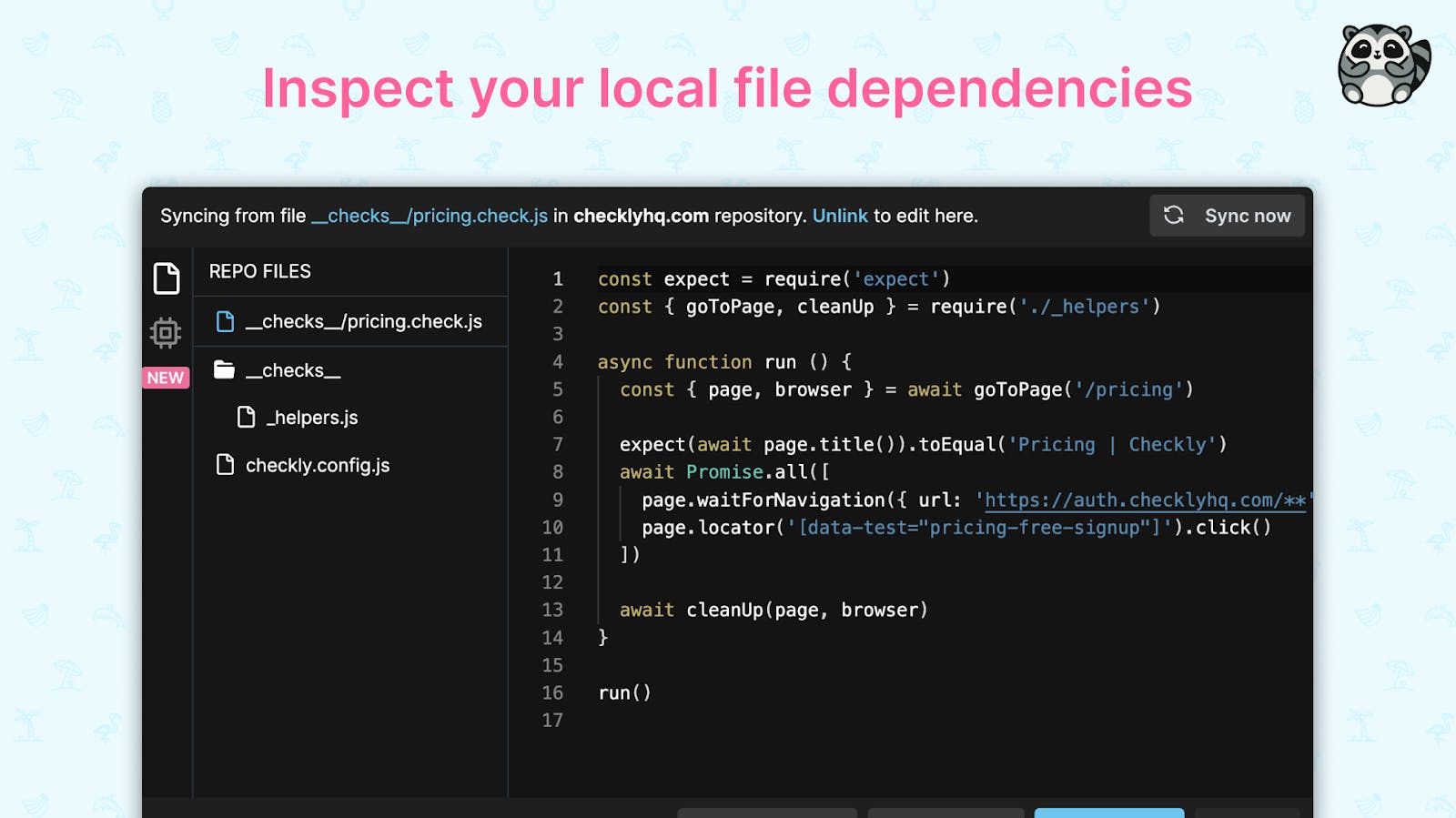1456x818 pixels.
Task: Click the blue button at bottom bar
Action: pos(1109,813)
